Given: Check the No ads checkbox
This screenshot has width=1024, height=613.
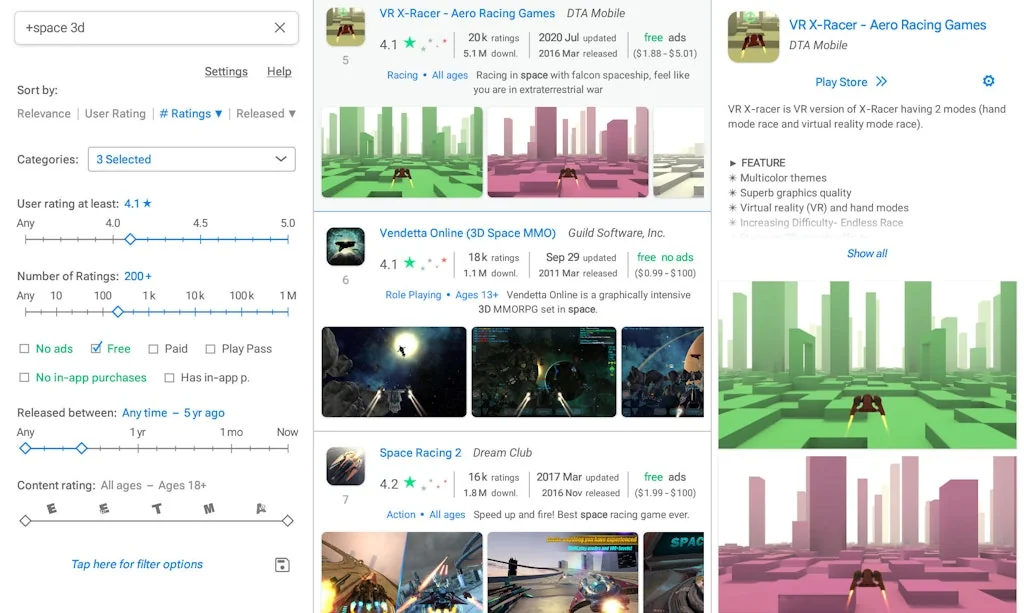Looking at the screenshot, I should coord(24,348).
